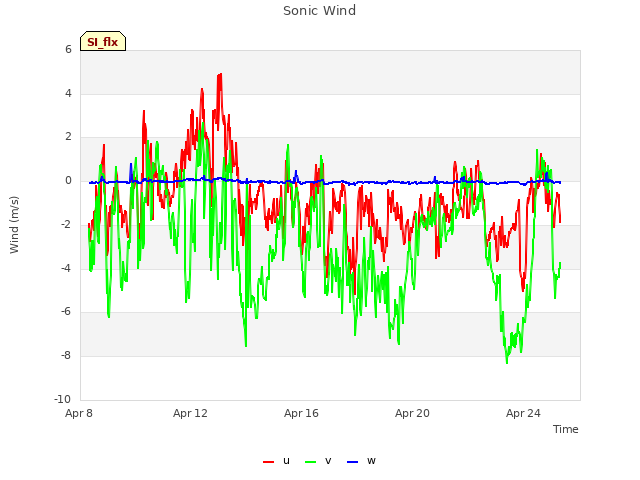Select the Apr 16 x-axis label
640x480 pixels.
pos(301,413)
